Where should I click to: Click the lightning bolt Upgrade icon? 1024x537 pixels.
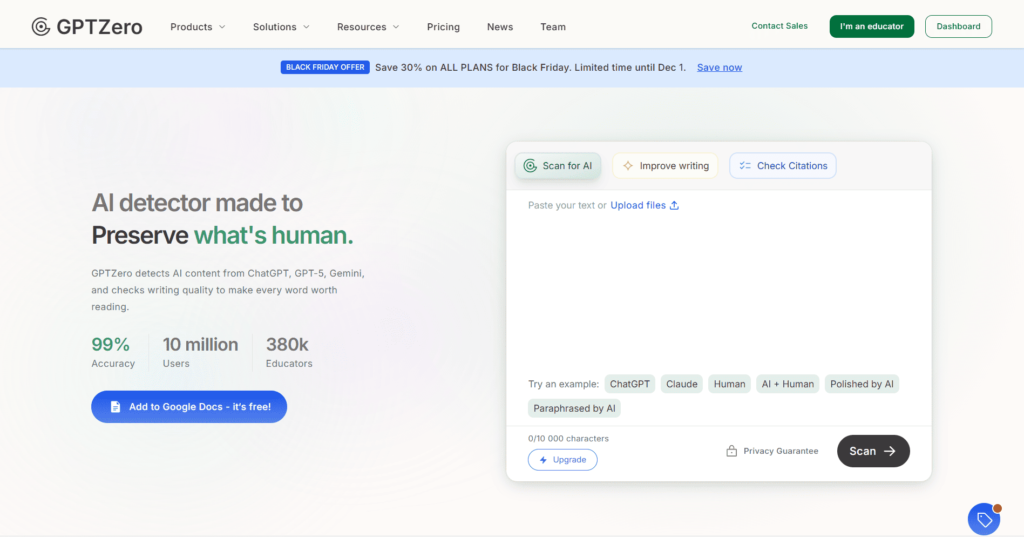(x=543, y=460)
